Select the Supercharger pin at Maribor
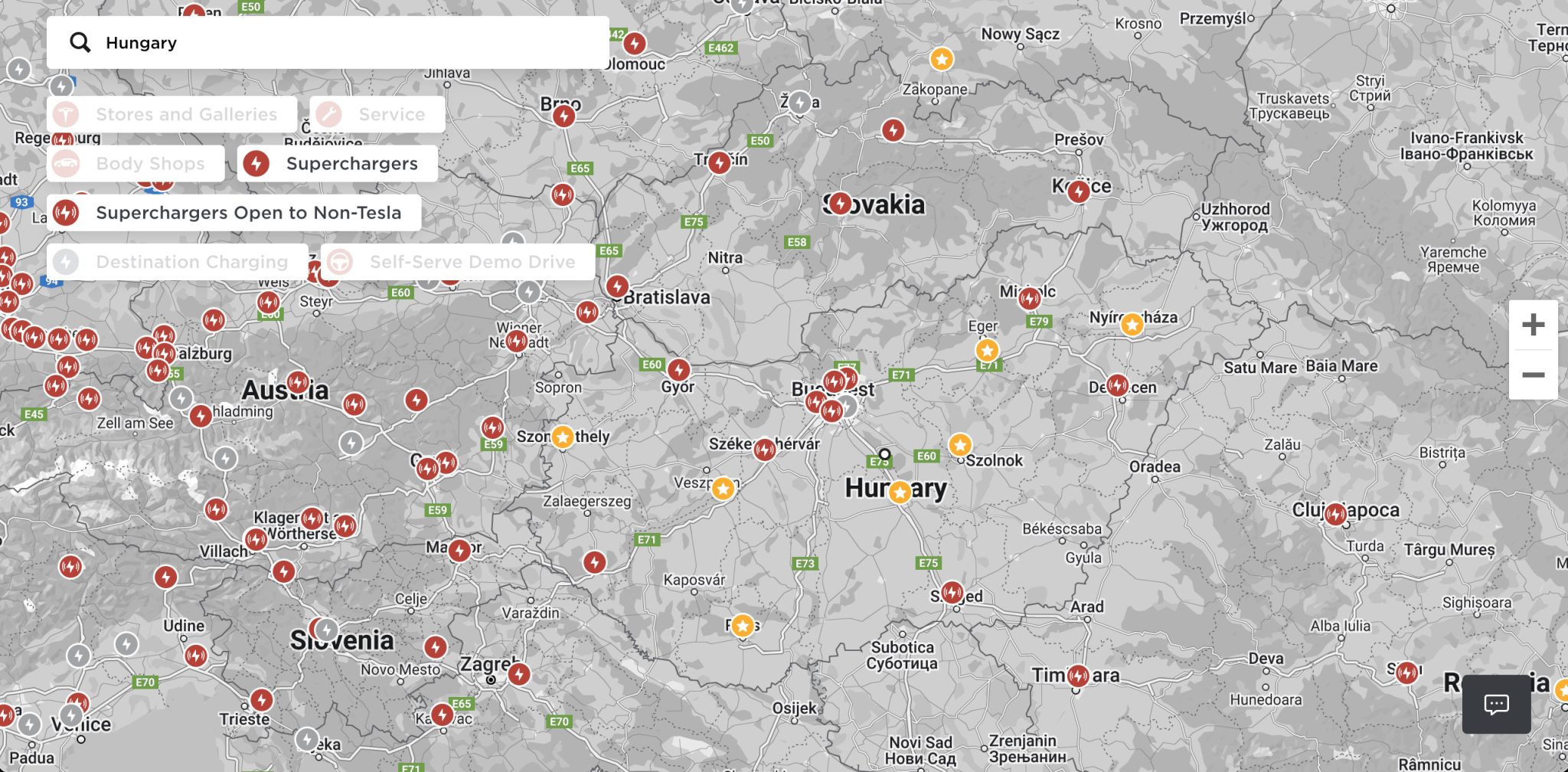The width and height of the screenshot is (1568, 772). pos(459,550)
